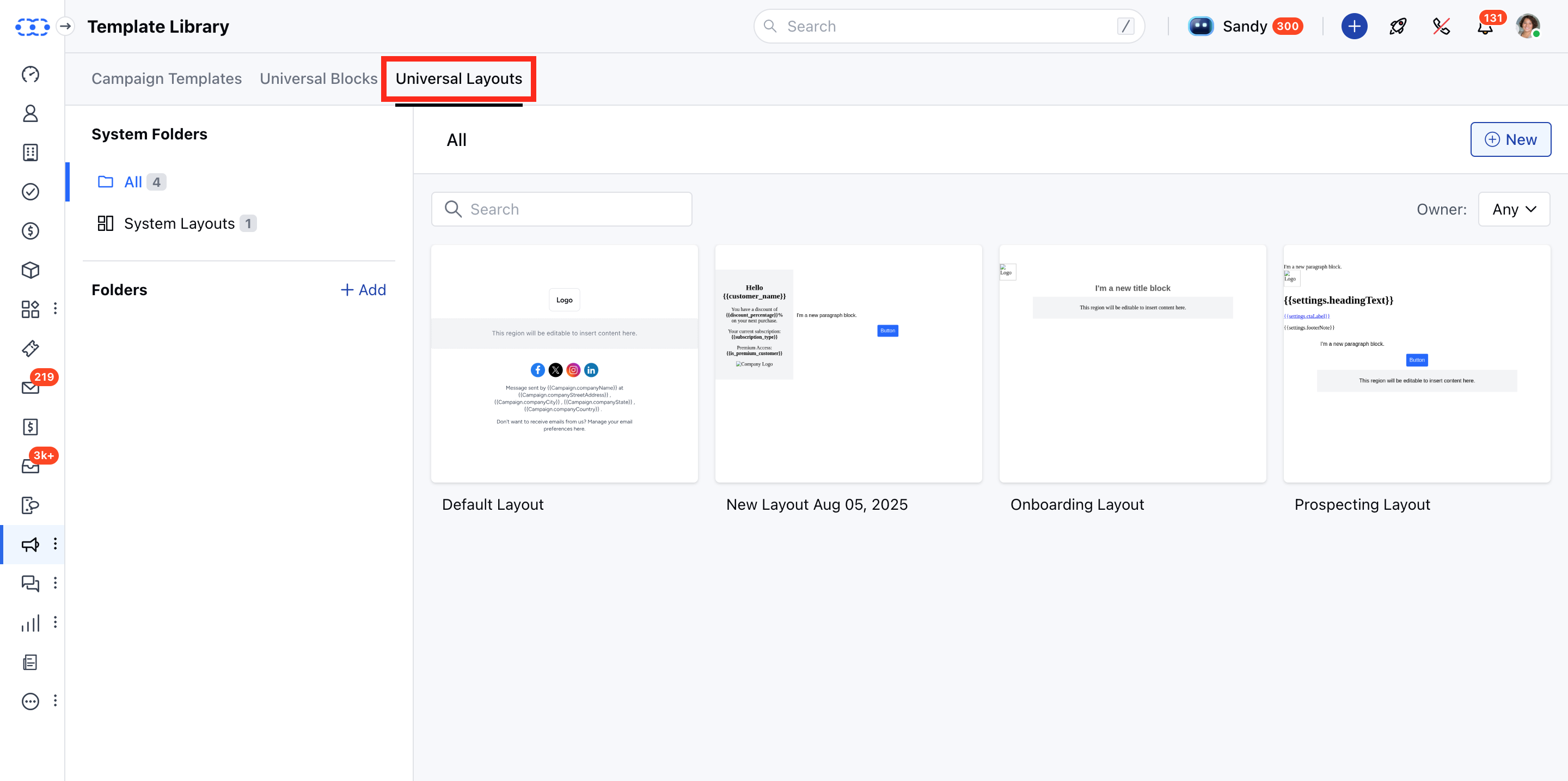Switch to Universal Blocks tab
The image size is (1568, 781).
pos(318,78)
